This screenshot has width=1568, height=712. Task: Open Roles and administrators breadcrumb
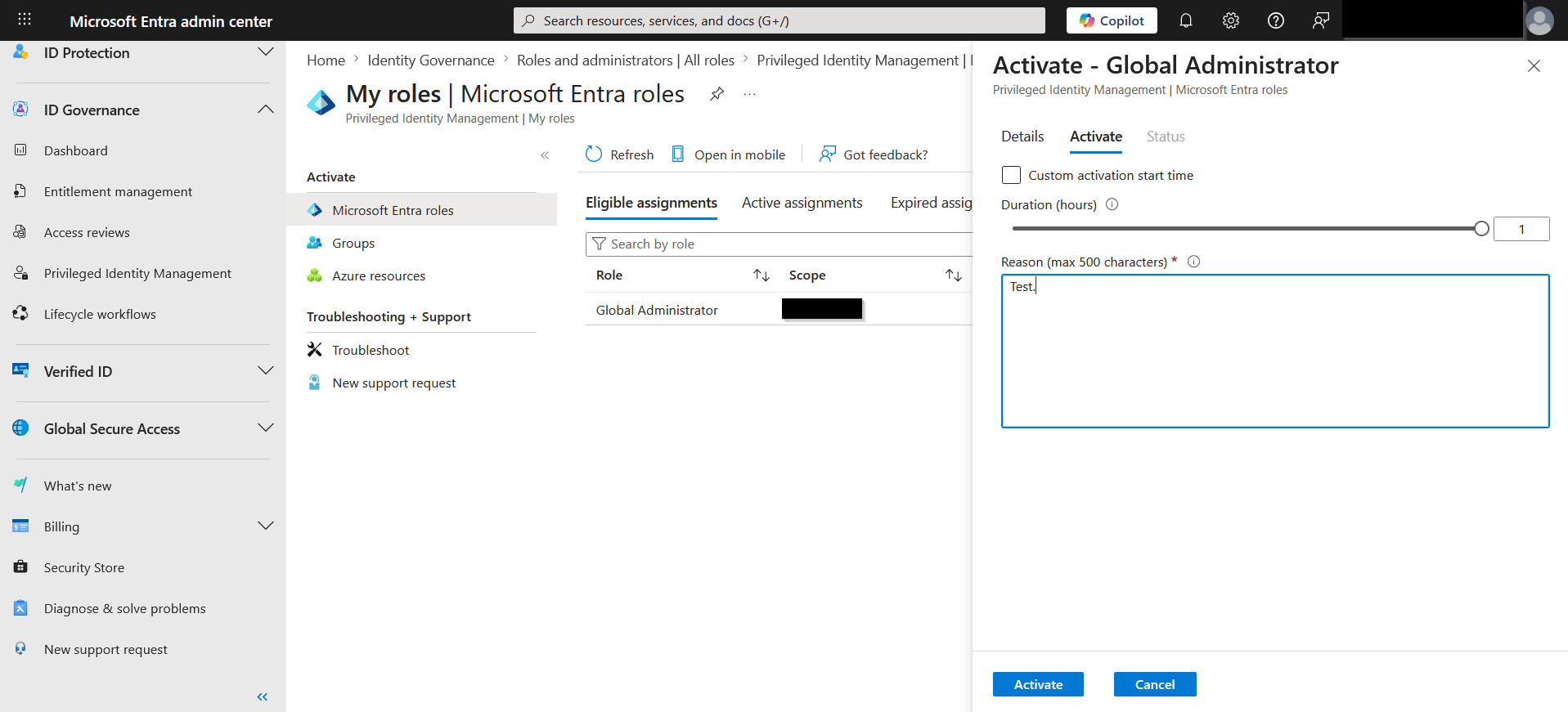click(626, 60)
